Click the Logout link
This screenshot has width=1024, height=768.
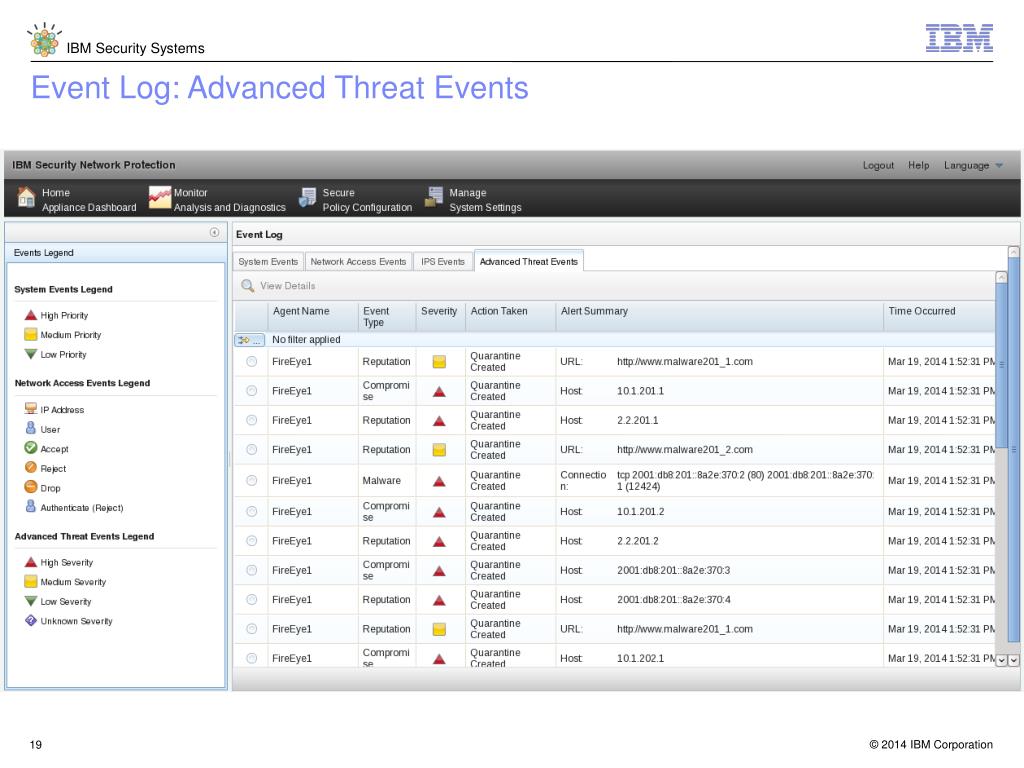point(878,166)
